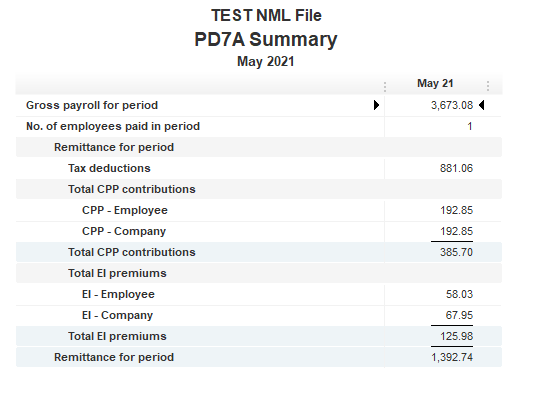The width and height of the screenshot is (535, 401).
Task: Click the Remittance for period section header
Action: click(114, 147)
